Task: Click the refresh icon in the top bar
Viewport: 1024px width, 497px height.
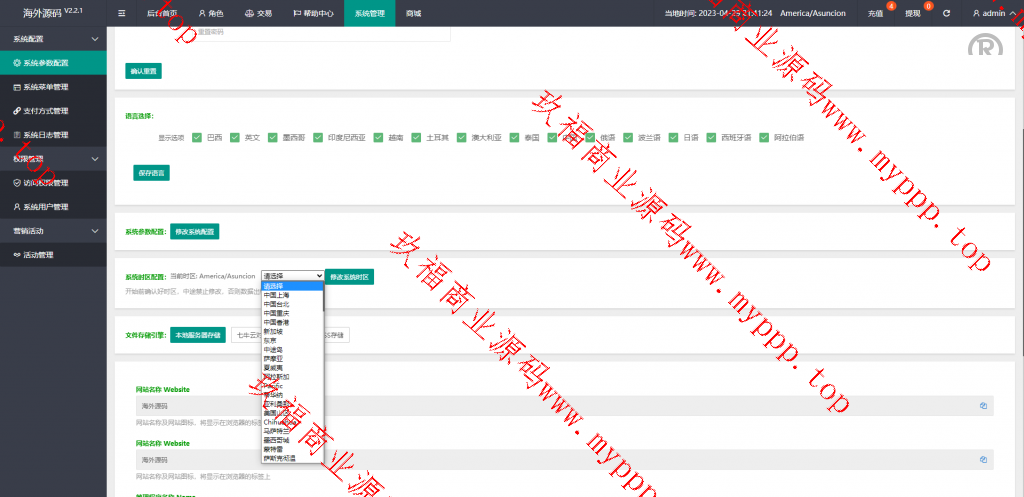Action: click(x=946, y=13)
